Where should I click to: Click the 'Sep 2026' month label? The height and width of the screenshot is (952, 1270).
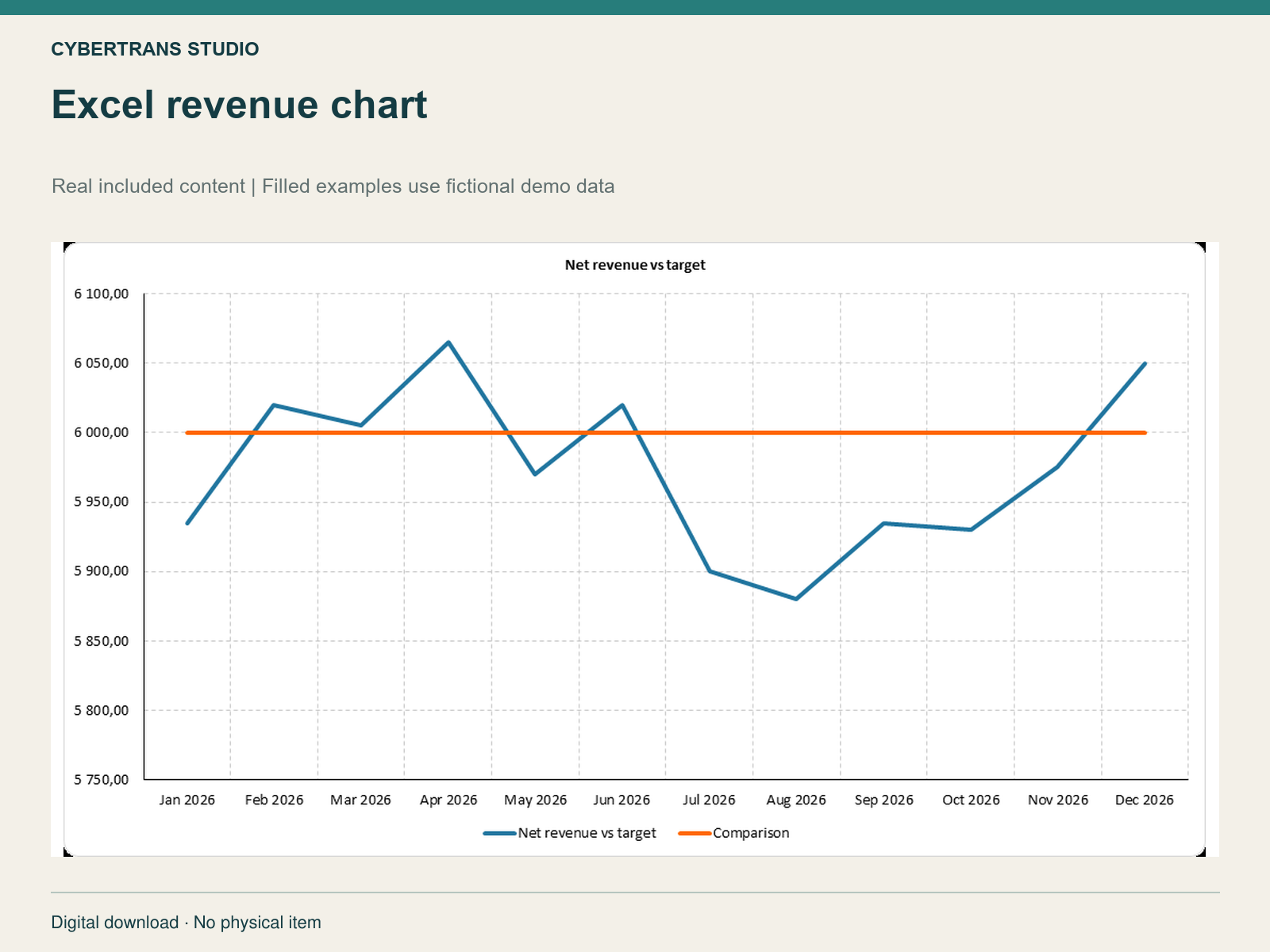[883, 800]
